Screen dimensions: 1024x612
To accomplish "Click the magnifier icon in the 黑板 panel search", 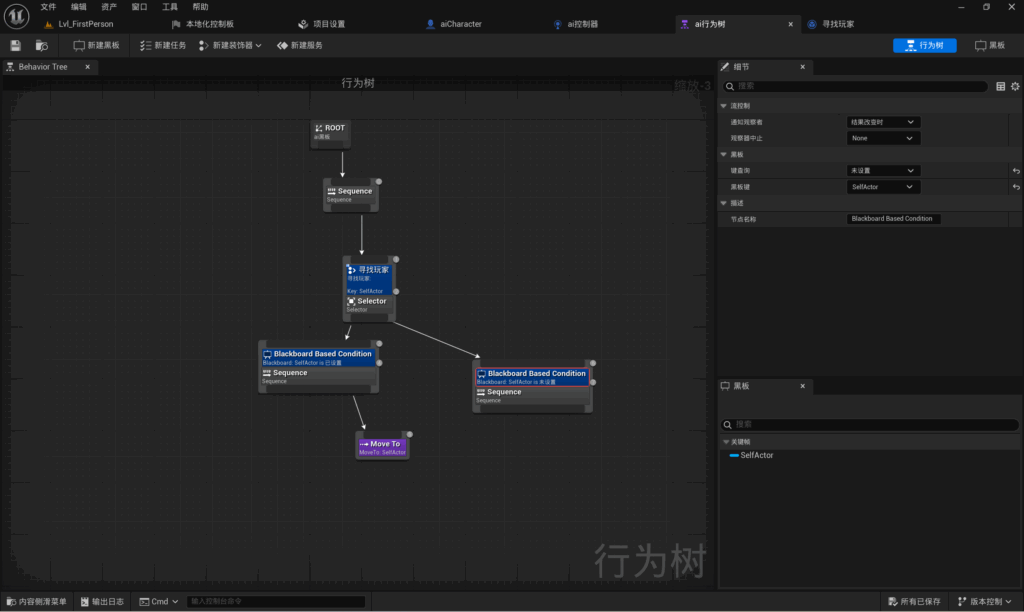I will (728, 425).
